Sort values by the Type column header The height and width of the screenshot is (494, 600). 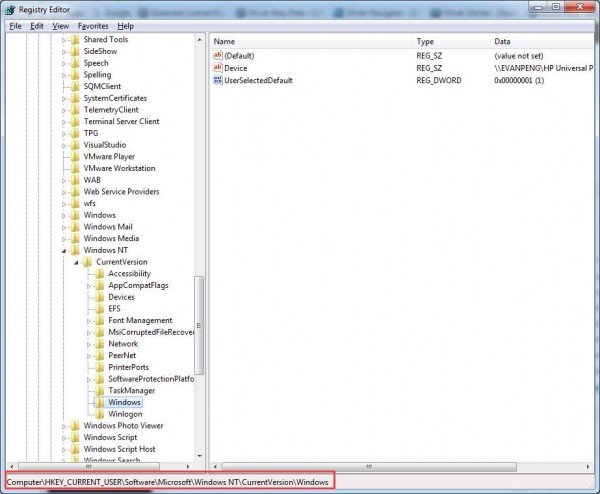425,41
